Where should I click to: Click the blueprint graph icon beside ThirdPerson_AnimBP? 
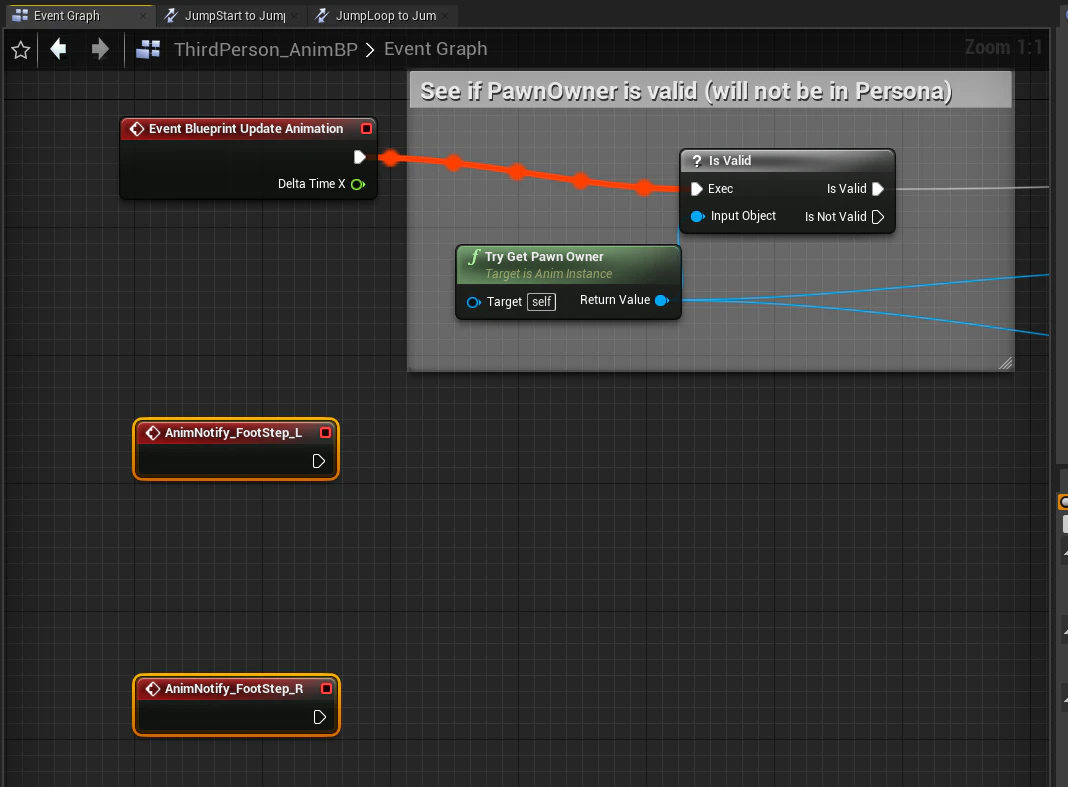click(148, 49)
